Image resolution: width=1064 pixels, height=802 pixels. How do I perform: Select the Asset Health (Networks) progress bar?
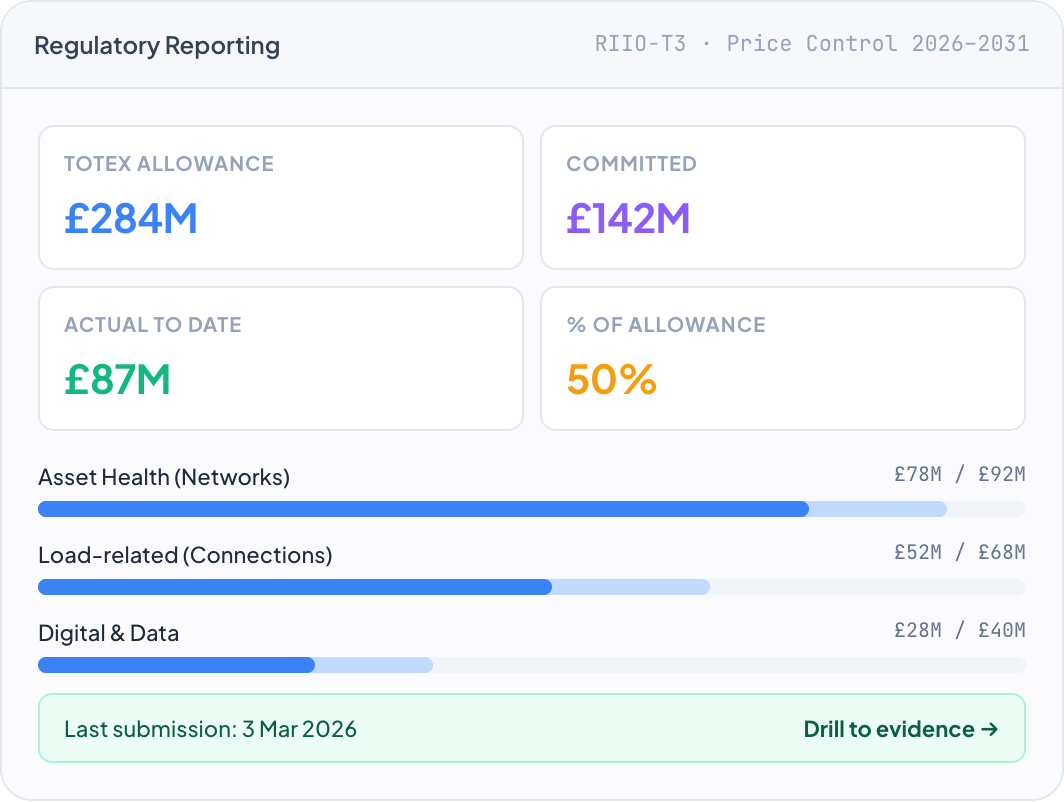(x=531, y=509)
